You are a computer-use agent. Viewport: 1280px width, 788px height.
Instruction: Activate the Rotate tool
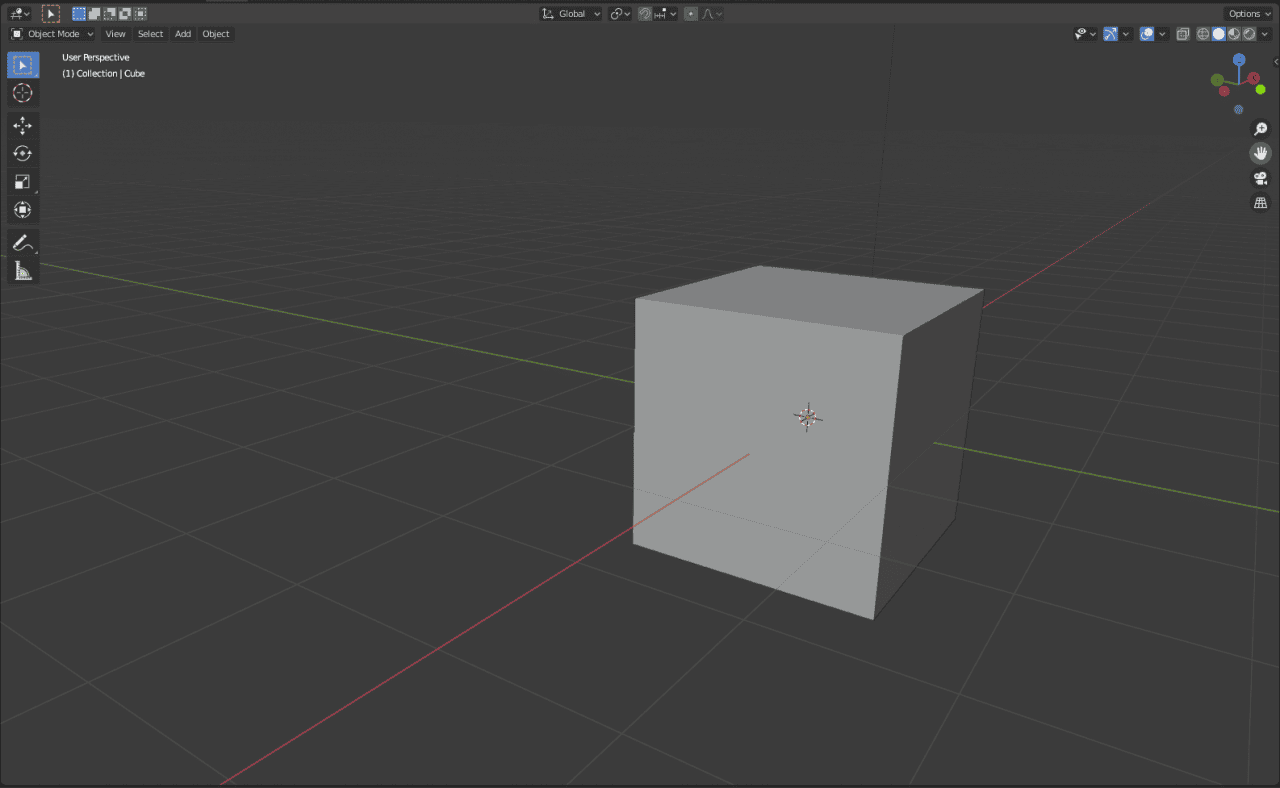22,153
